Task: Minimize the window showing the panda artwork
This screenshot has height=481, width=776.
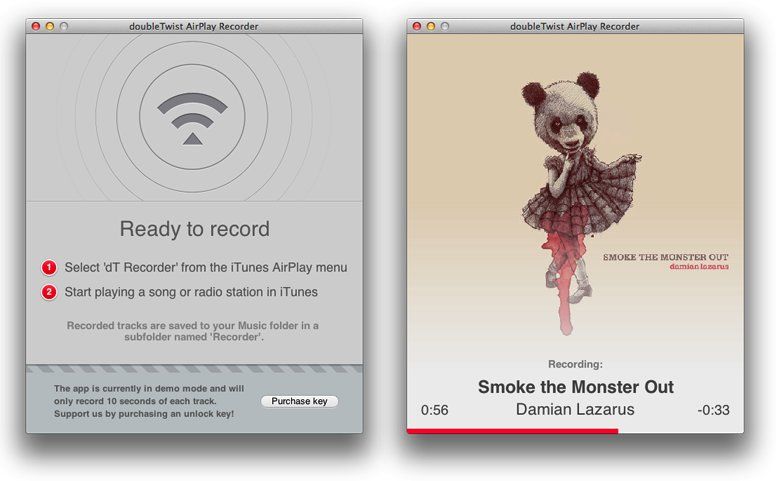Action: tap(432, 26)
